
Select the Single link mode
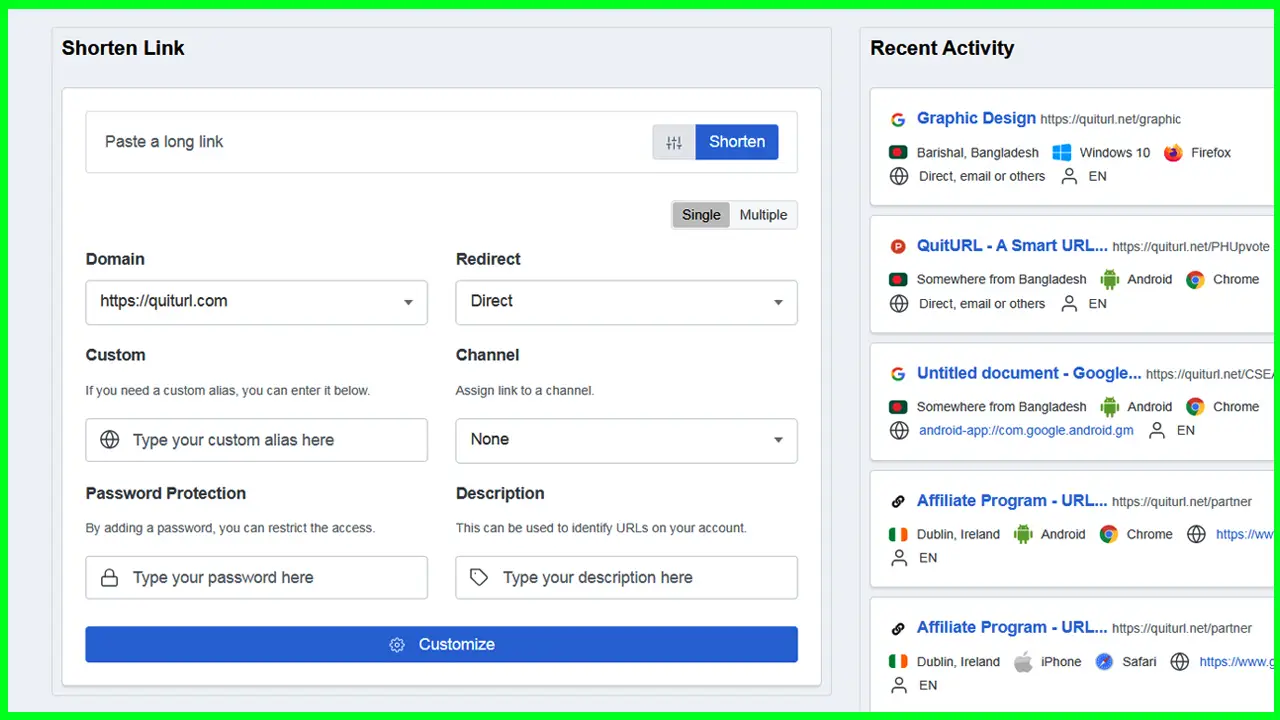tap(701, 215)
